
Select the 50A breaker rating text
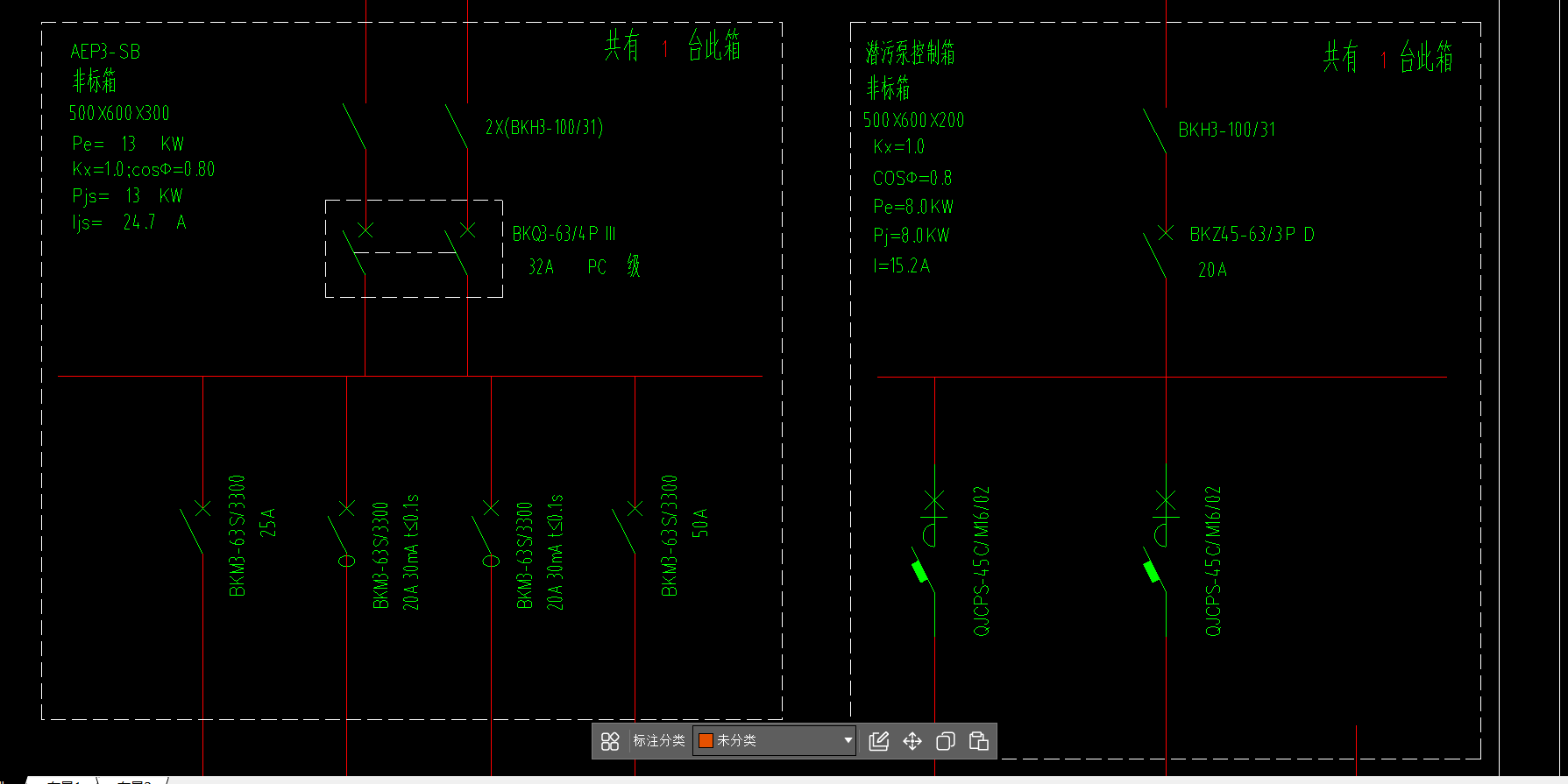pos(699,522)
